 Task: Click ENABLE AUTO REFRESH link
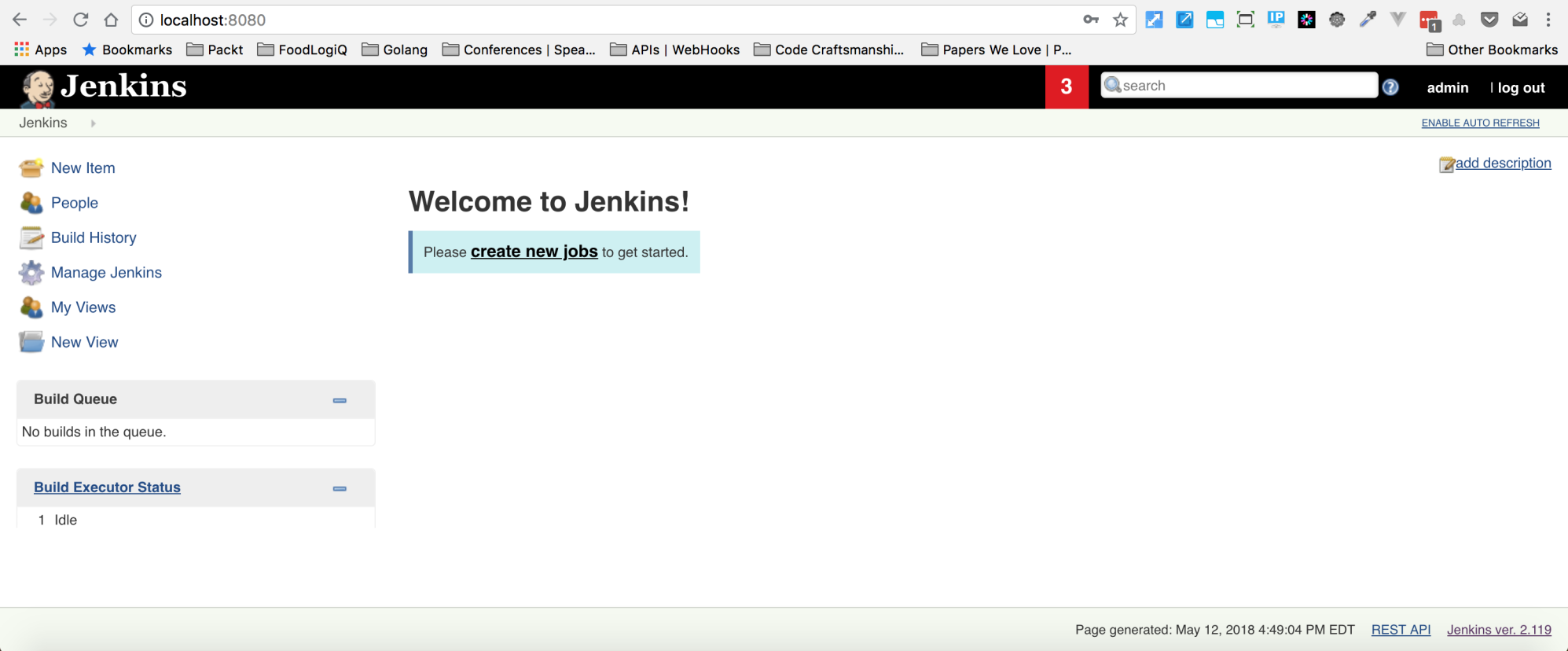(x=1481, y=123)
